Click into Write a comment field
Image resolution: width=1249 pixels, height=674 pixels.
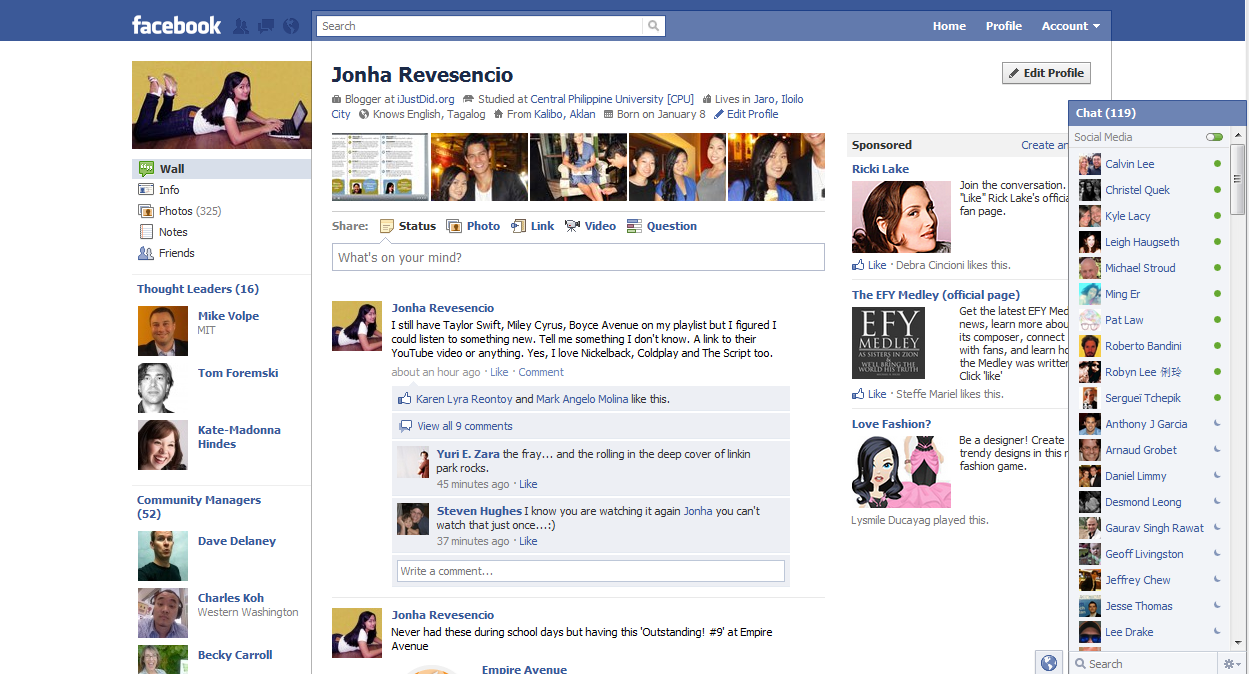pos(590,571)
